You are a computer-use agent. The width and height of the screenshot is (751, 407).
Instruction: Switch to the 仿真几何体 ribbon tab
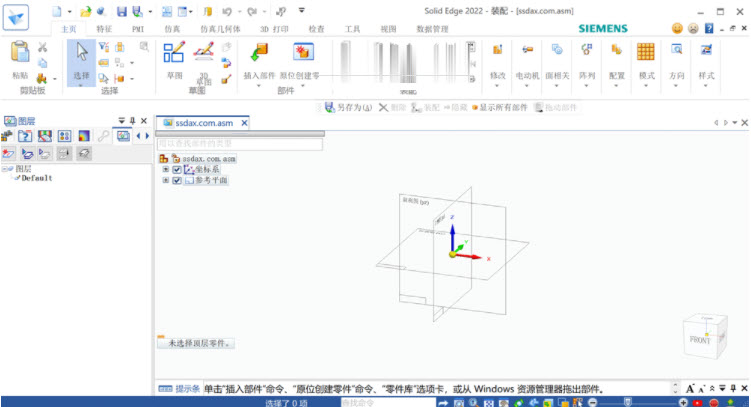[x=220, y=29]
